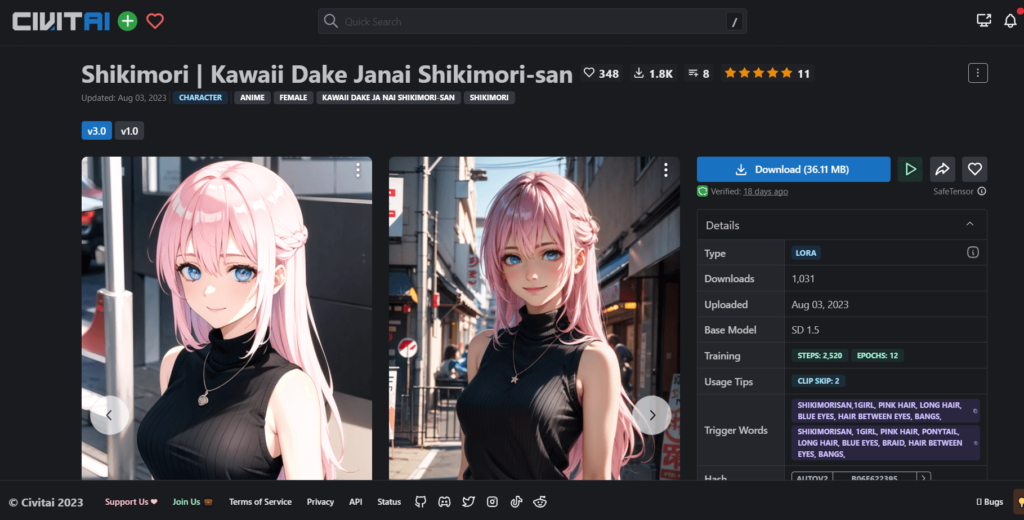Click the green plus upload icon
The image size is (1024, 520).
tap(127, 21)
